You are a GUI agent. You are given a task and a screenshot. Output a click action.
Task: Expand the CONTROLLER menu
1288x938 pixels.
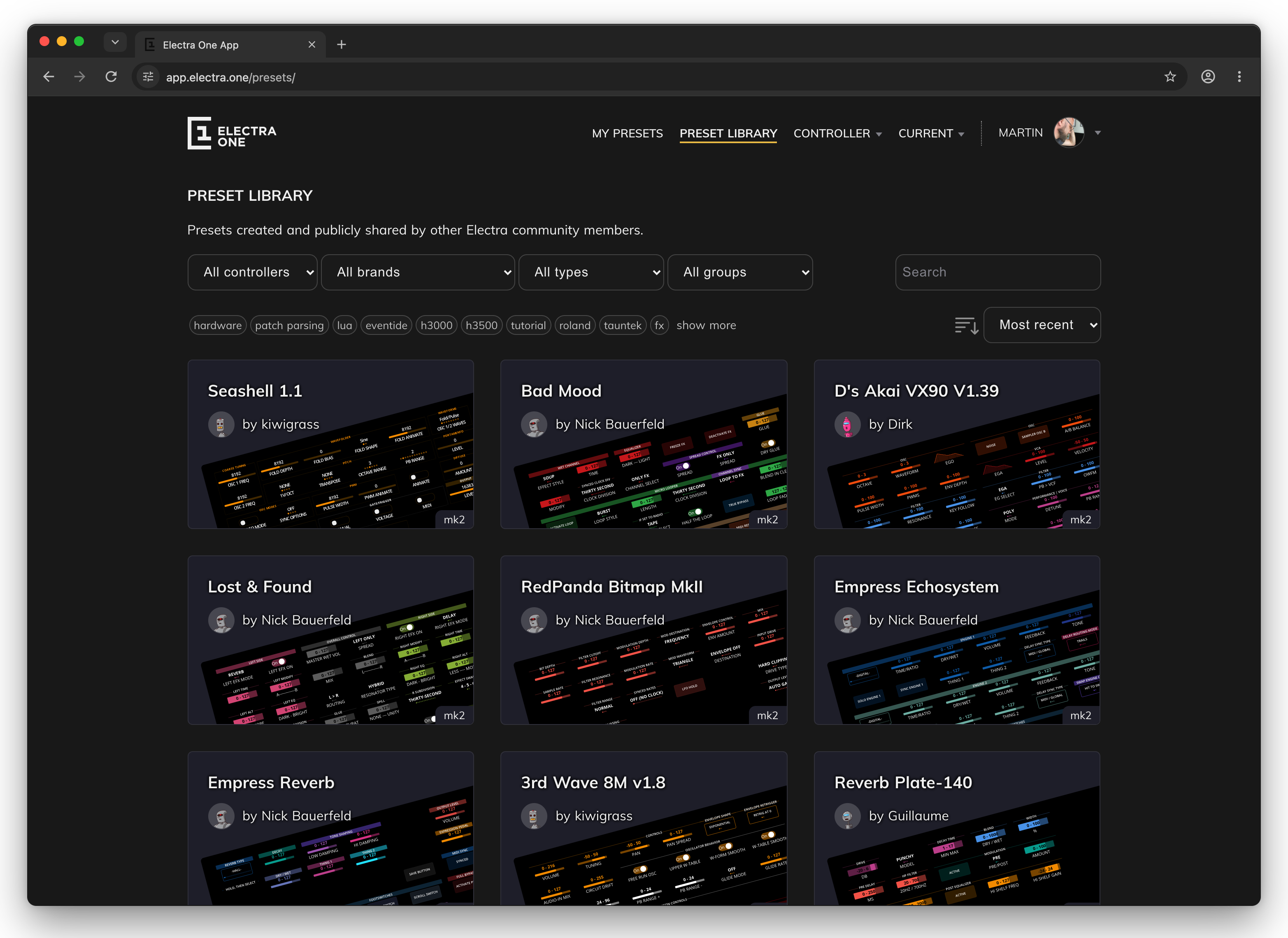pos(837,133)
